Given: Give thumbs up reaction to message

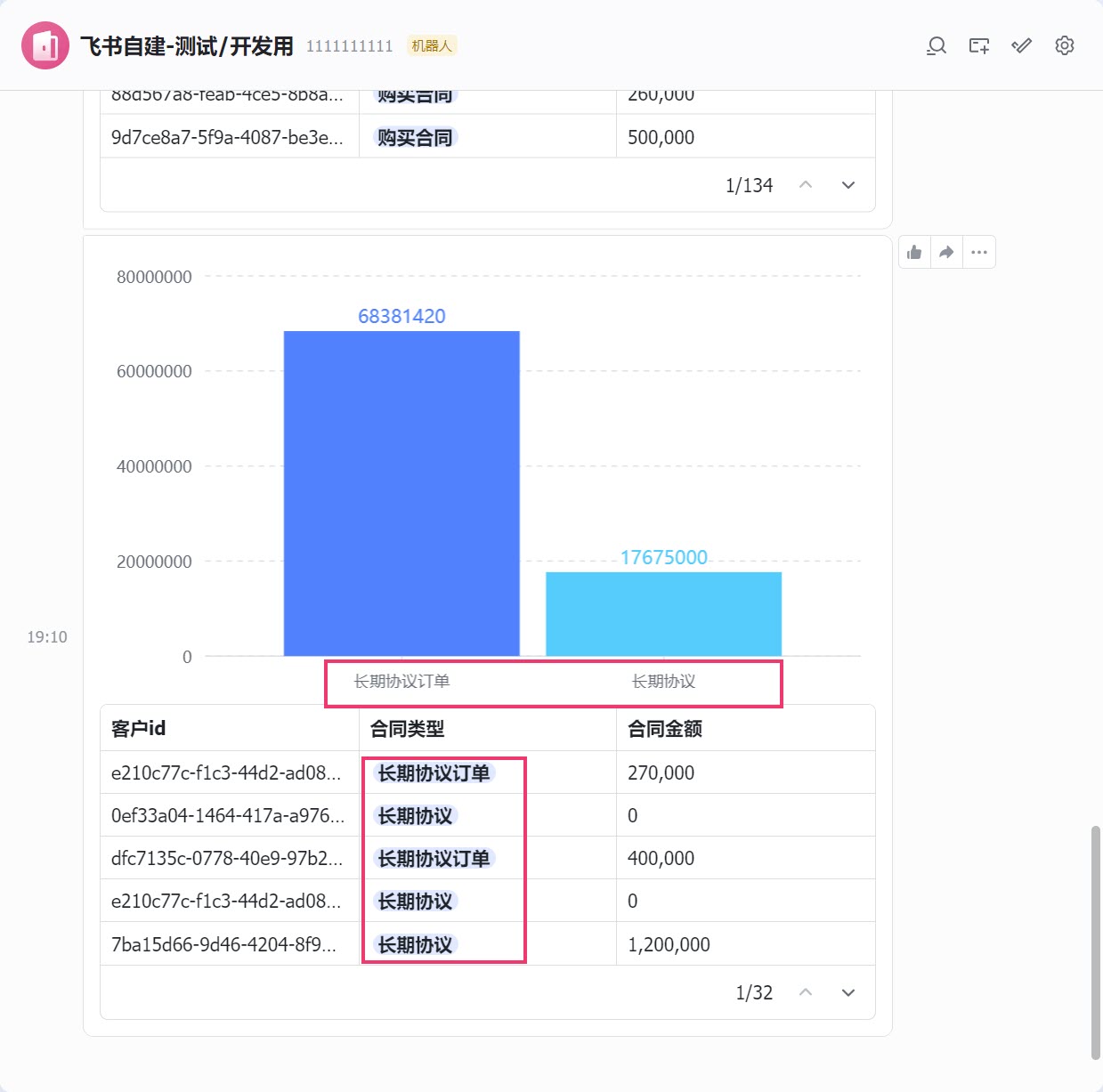Looking at the screenshot, I should (914, 253).
